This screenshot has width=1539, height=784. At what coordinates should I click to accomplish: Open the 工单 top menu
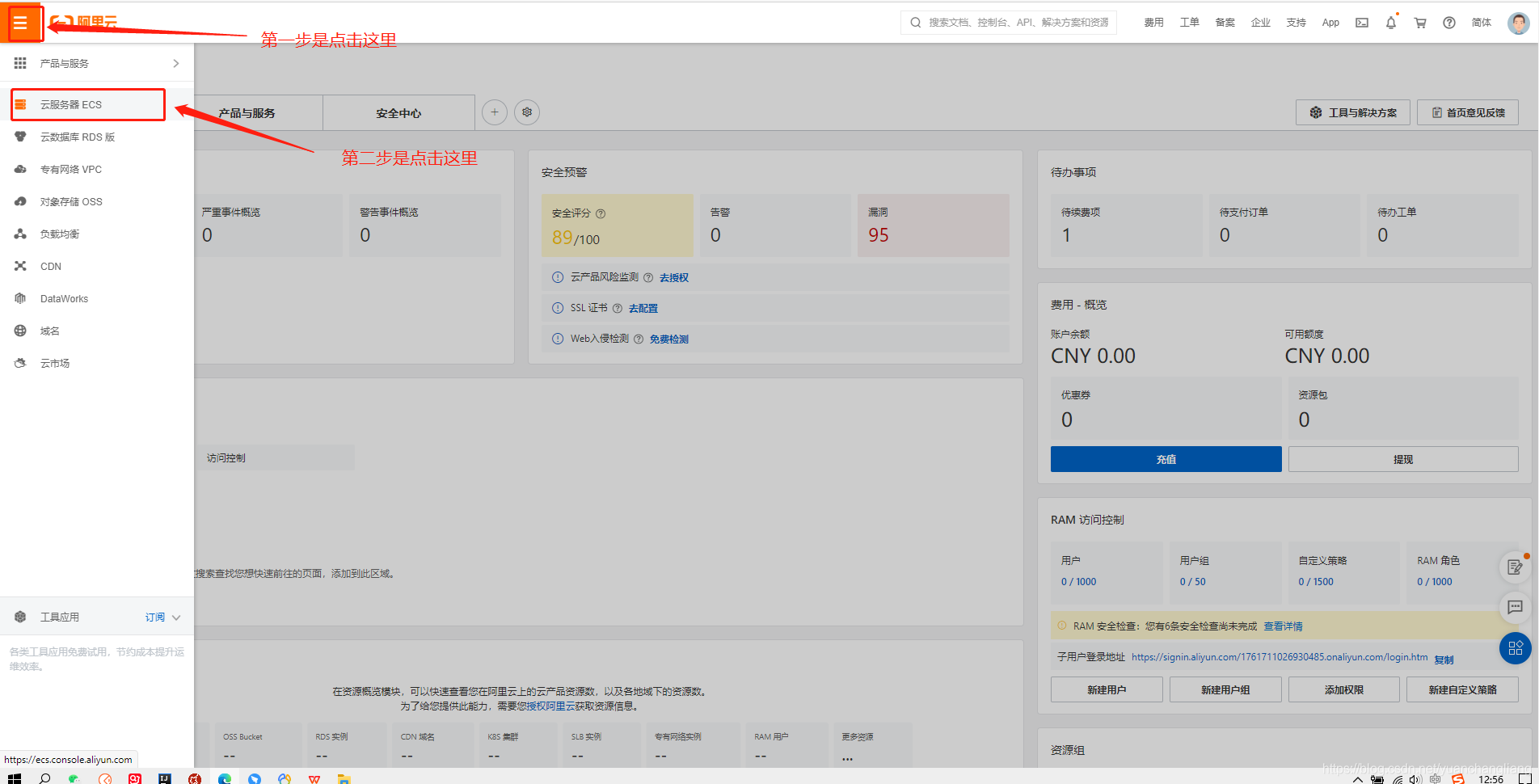(1190, 23)
